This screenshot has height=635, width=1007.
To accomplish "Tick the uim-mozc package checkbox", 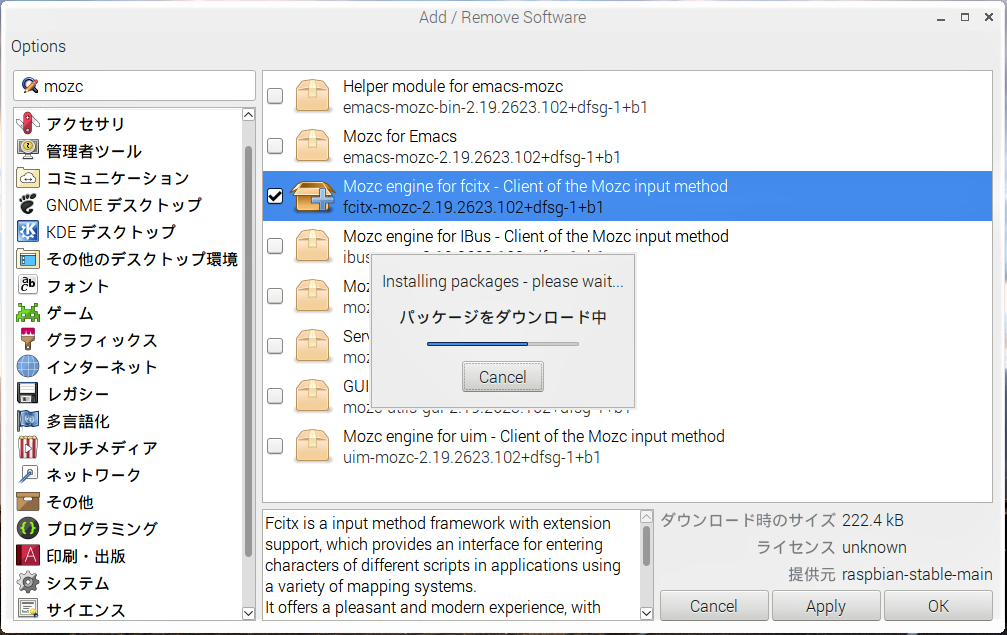I will (275, 446).
